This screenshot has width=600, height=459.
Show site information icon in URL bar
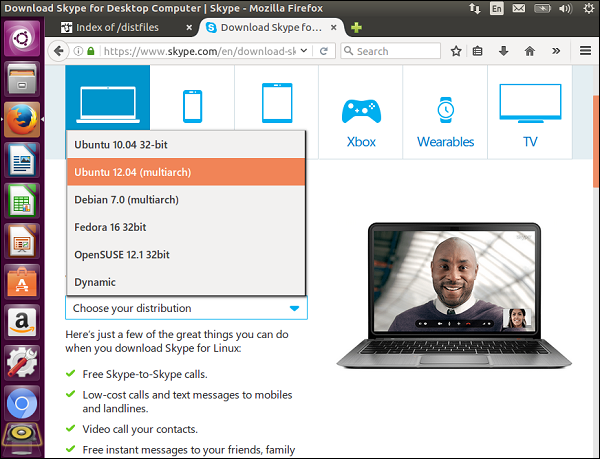pyautogui.click(x=78, y=51)
